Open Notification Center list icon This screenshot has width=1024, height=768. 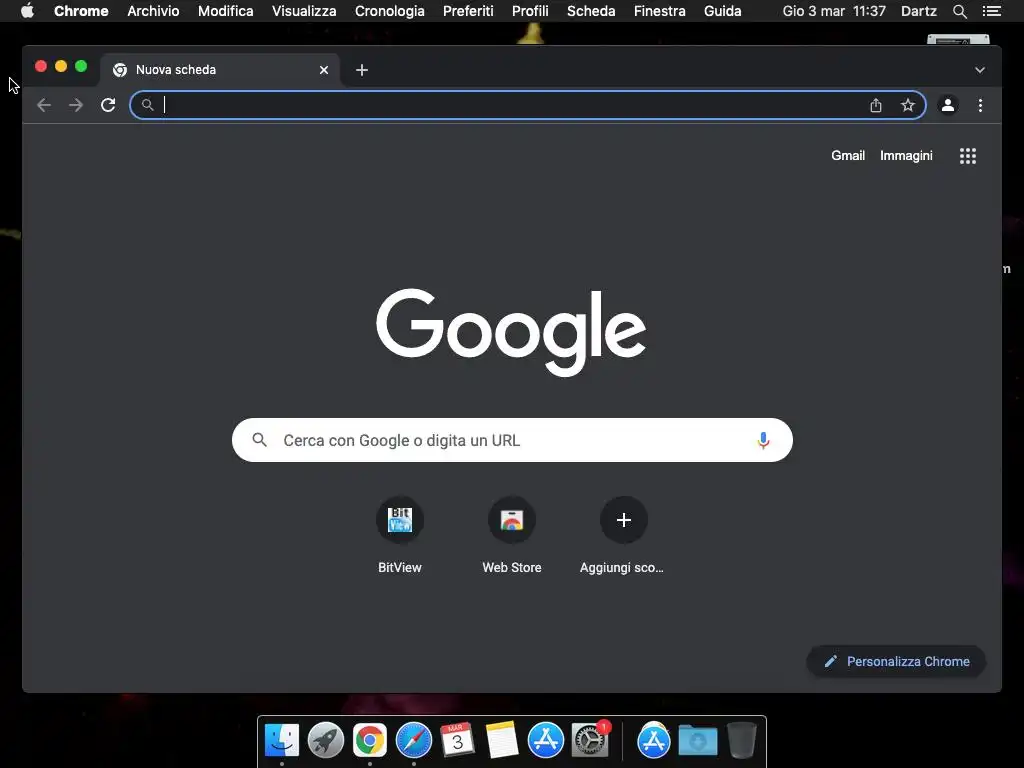(x=991, y=11)
